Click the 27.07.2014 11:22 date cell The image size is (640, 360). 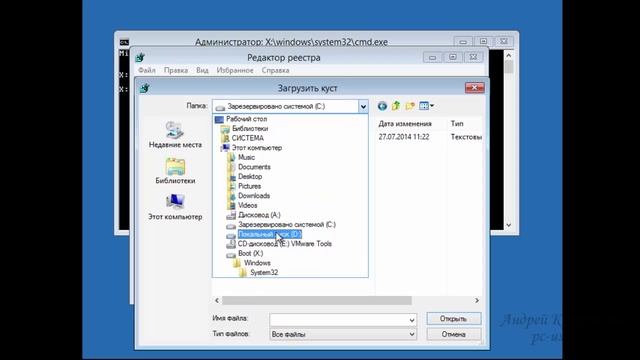pos(404,137)
